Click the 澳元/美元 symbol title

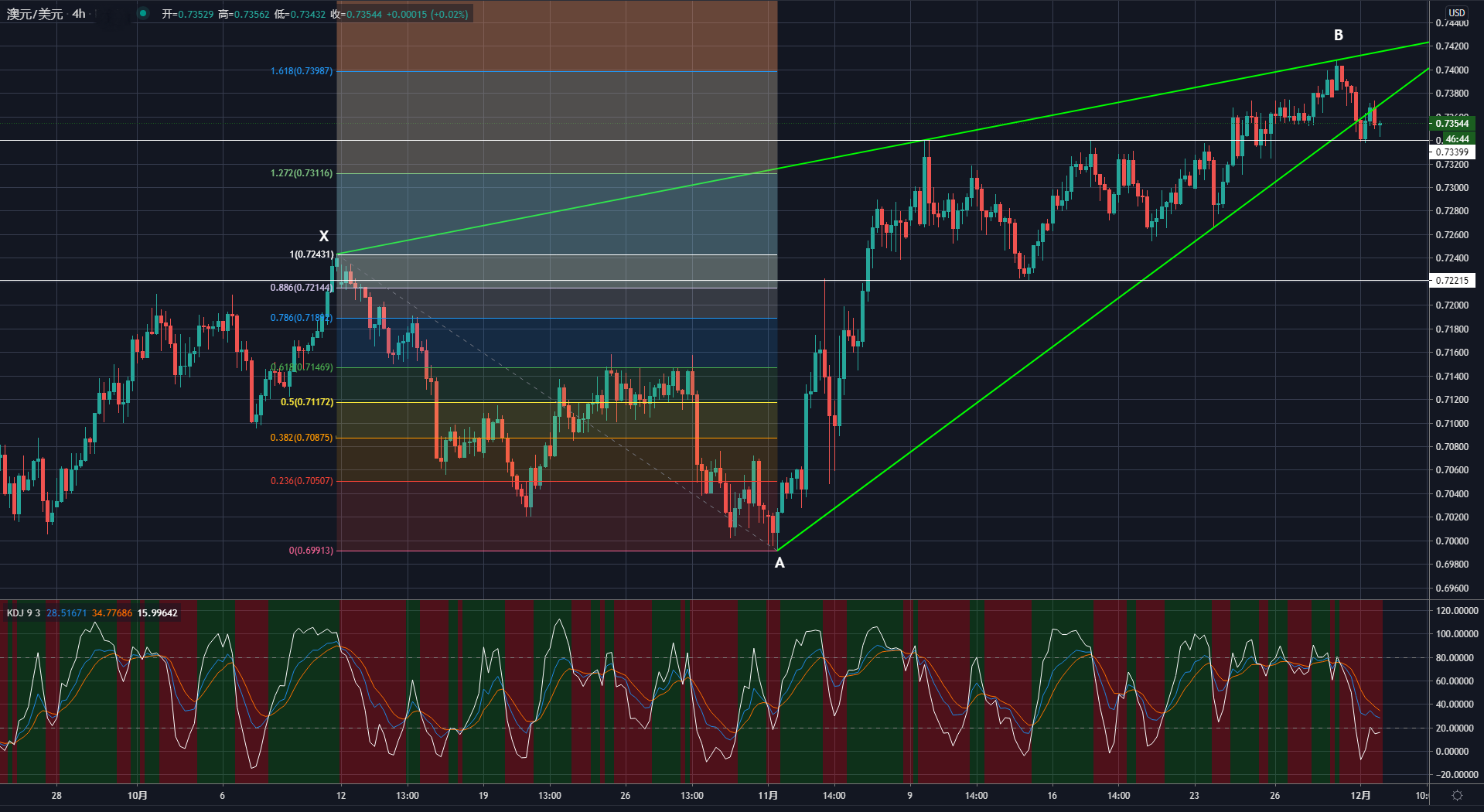35,14
